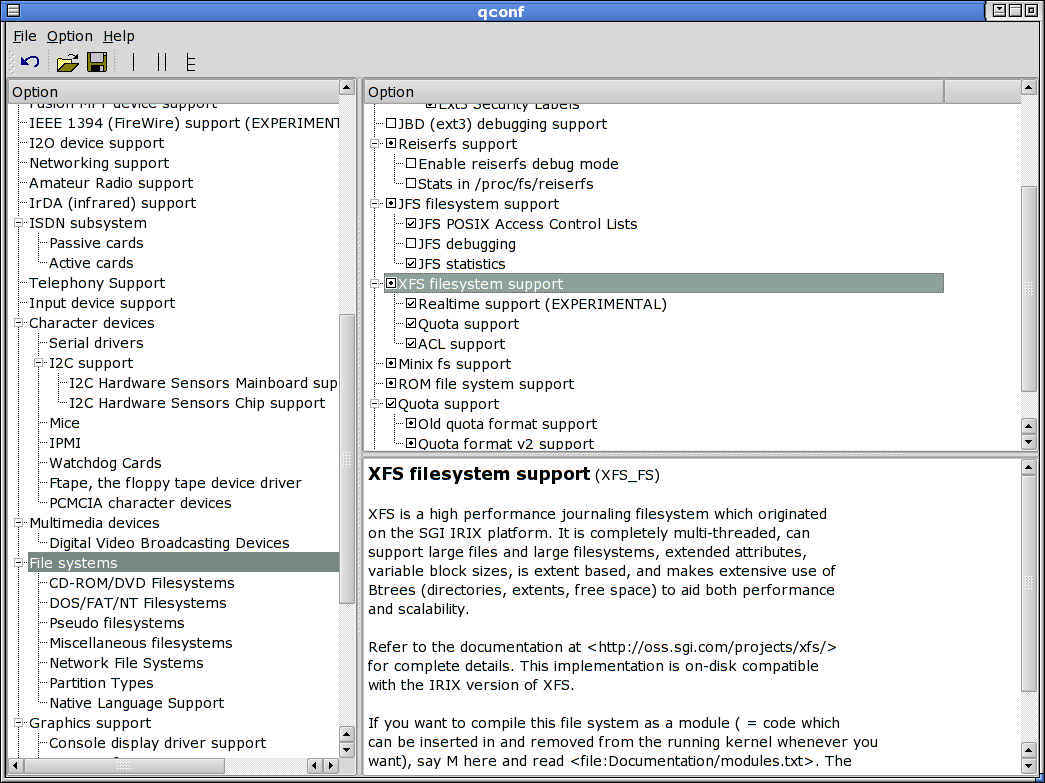Screen dimensions: 1045x783
Task: Switch to Split View using the two-bar icon
Action: (x=161, y=62)
